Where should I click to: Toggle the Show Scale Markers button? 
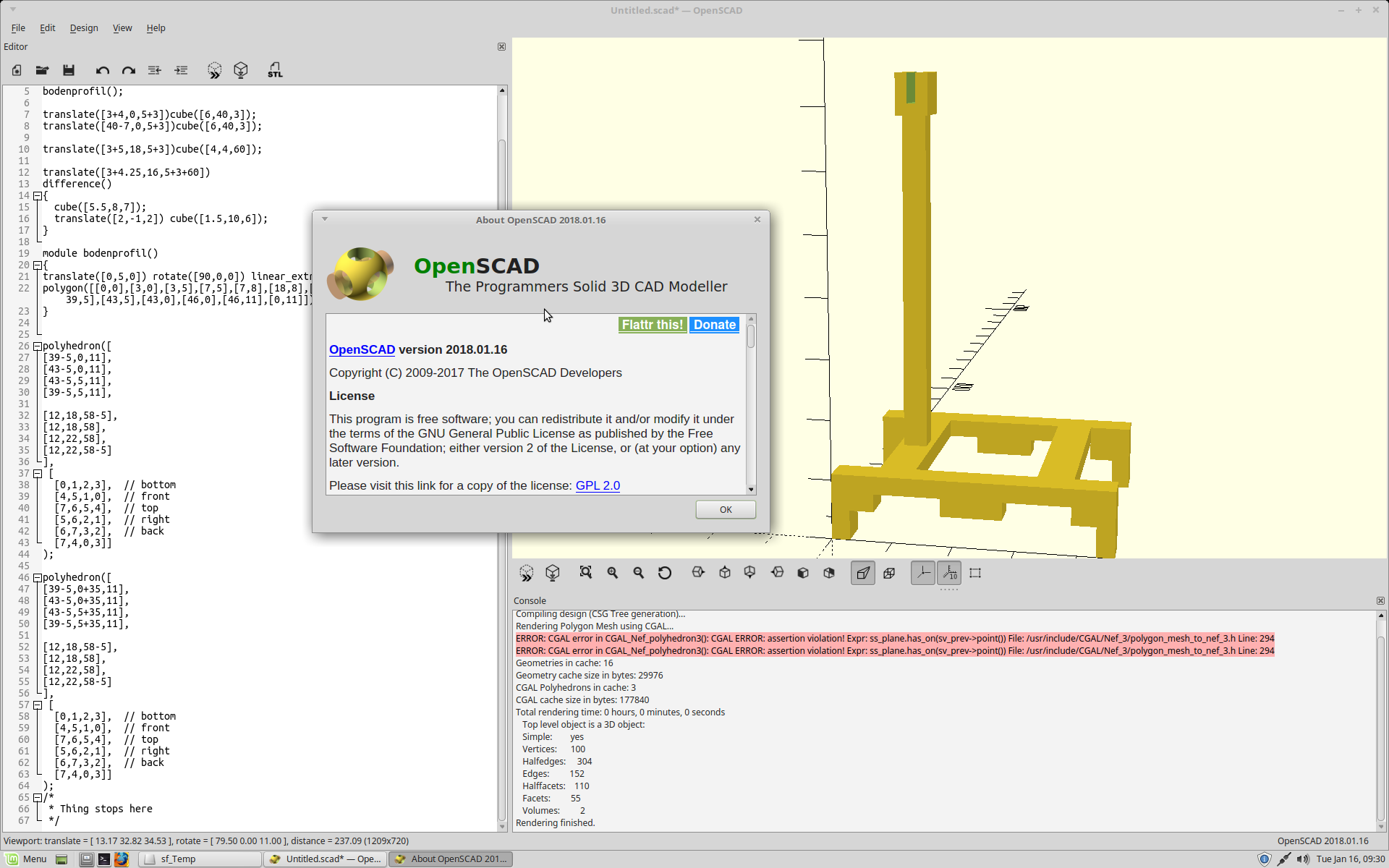coord(949,573)
